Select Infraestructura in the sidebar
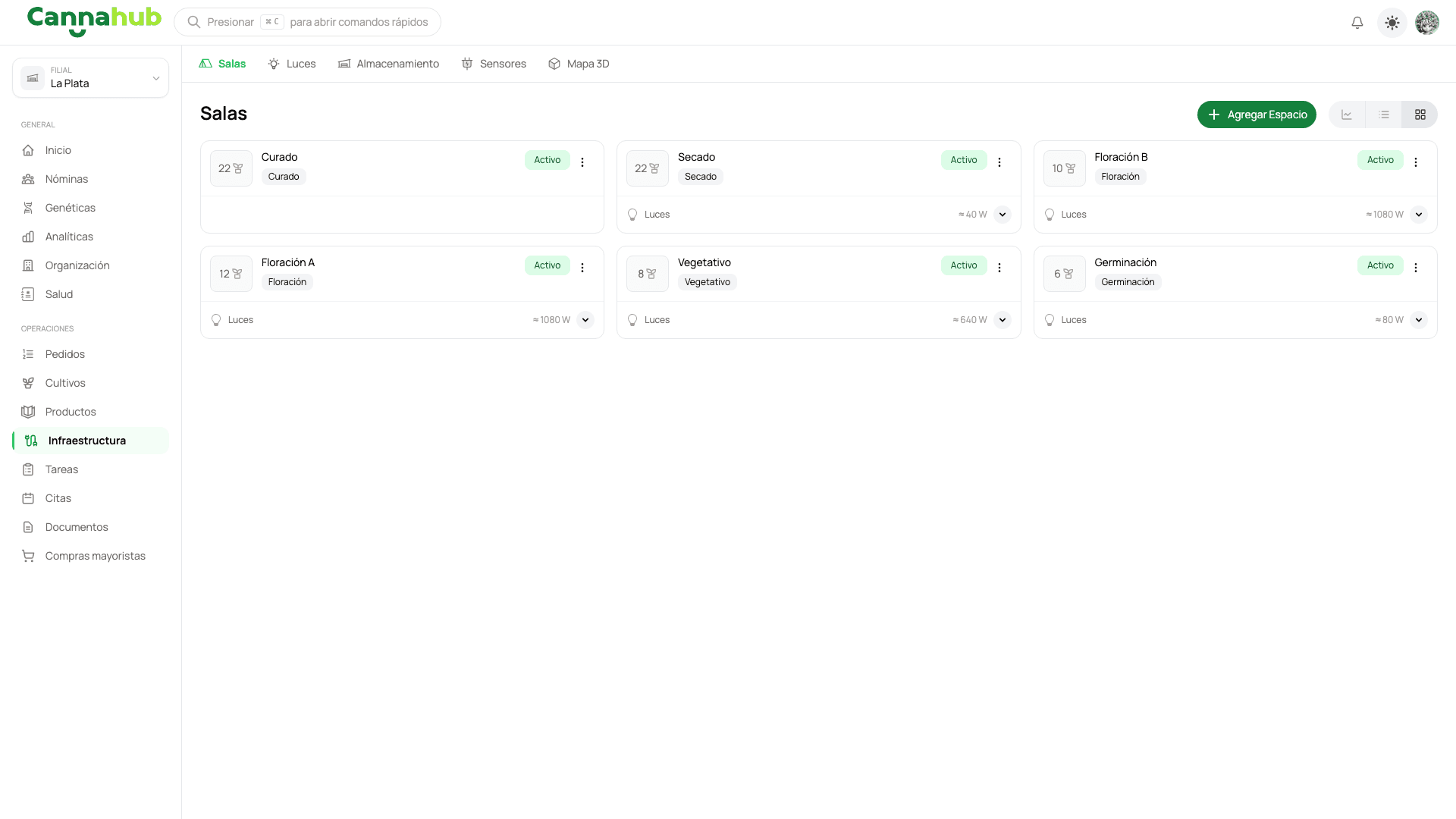Image resolution: width=1456 pixels, height=819 pixels. click(90, 441)
